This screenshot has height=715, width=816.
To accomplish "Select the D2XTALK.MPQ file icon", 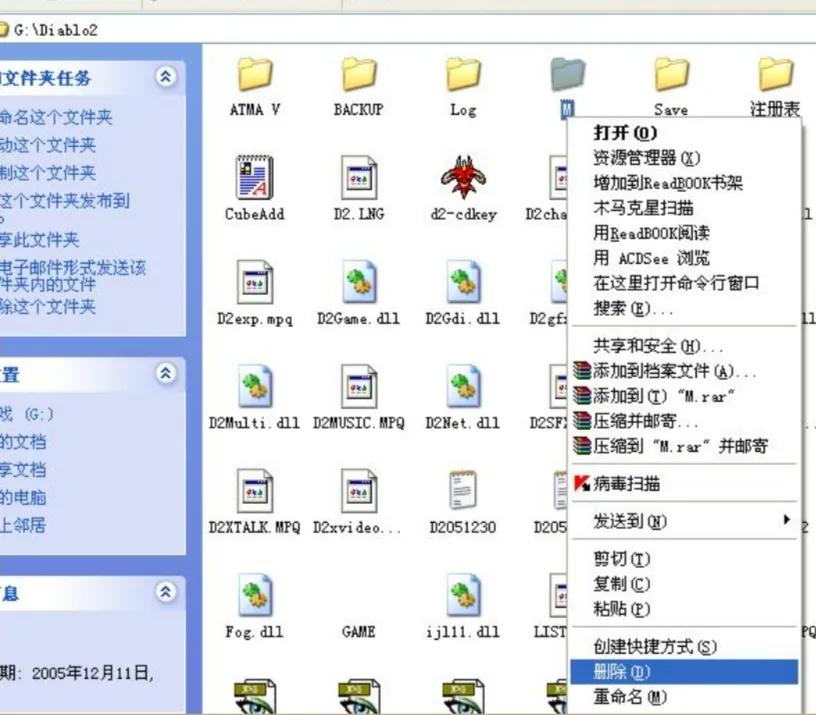I will click(x=254, y=491).
